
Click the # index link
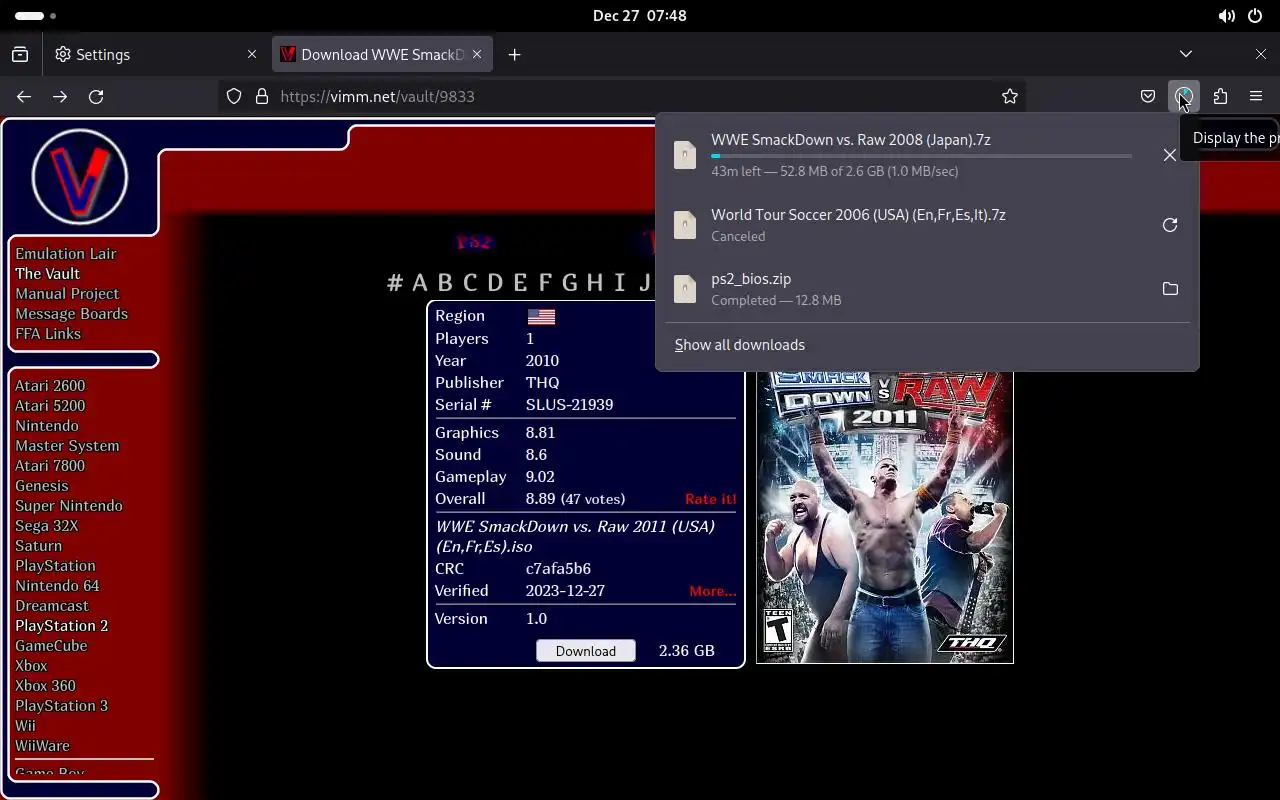pos(395,283)
